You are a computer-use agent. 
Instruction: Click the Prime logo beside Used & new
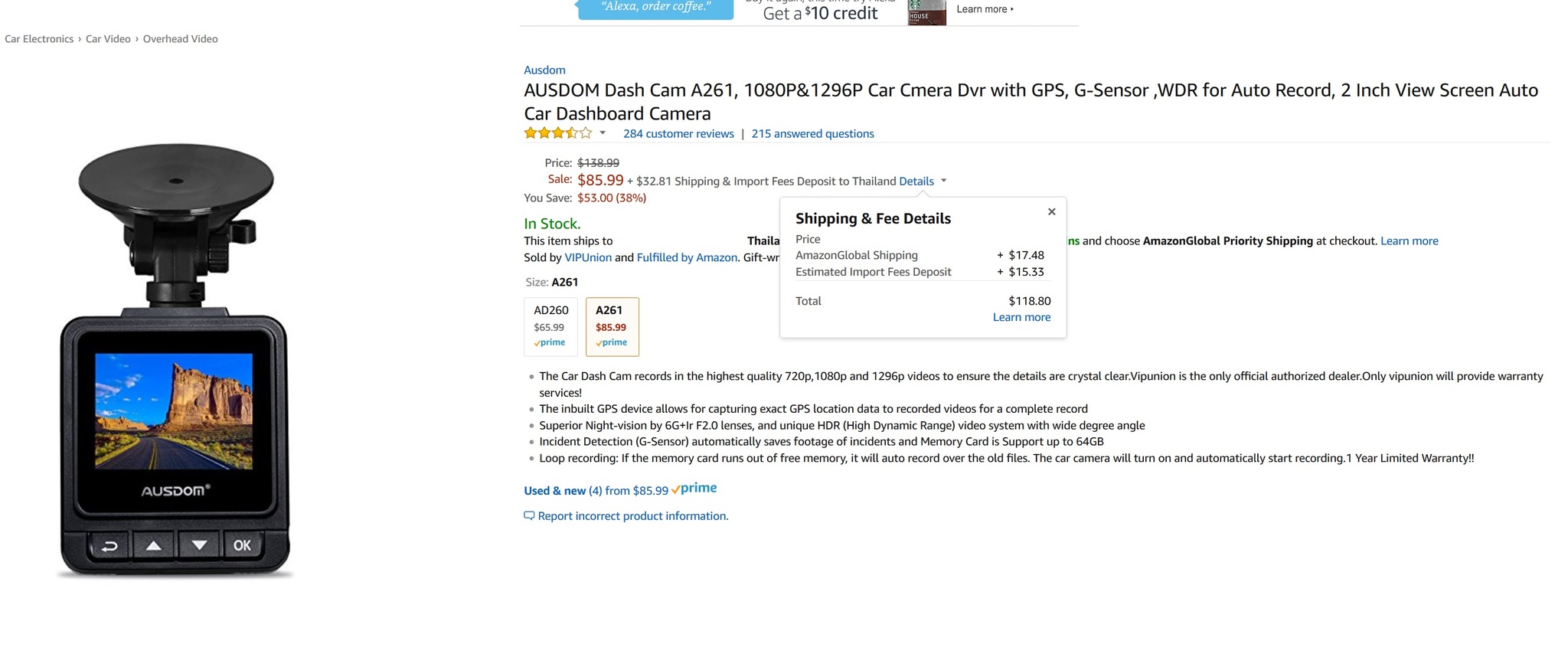(x=694, y=489)
